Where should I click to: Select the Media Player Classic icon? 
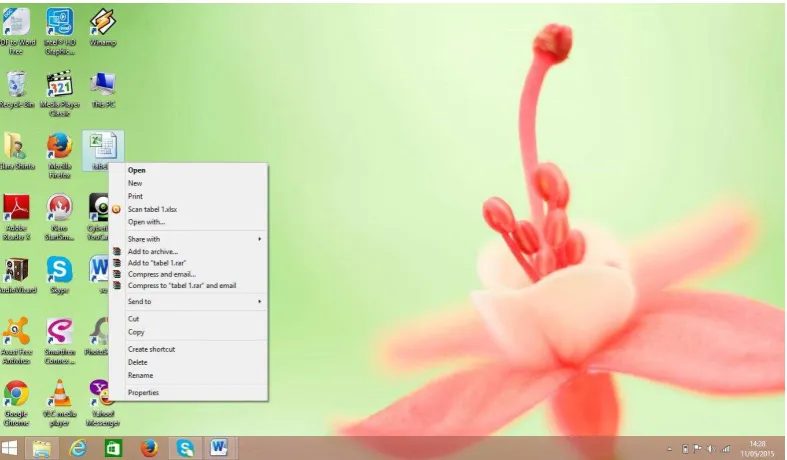click(x=60, y=93)
